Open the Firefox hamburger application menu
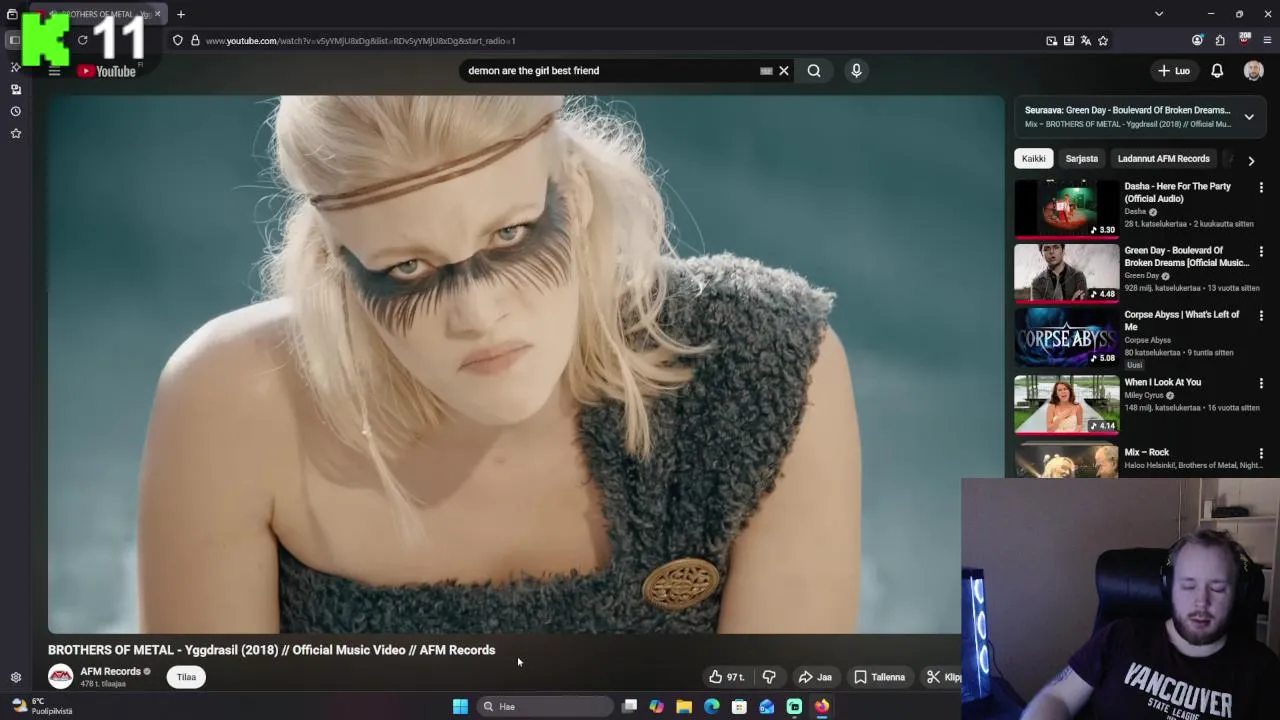 point(1267,41)
